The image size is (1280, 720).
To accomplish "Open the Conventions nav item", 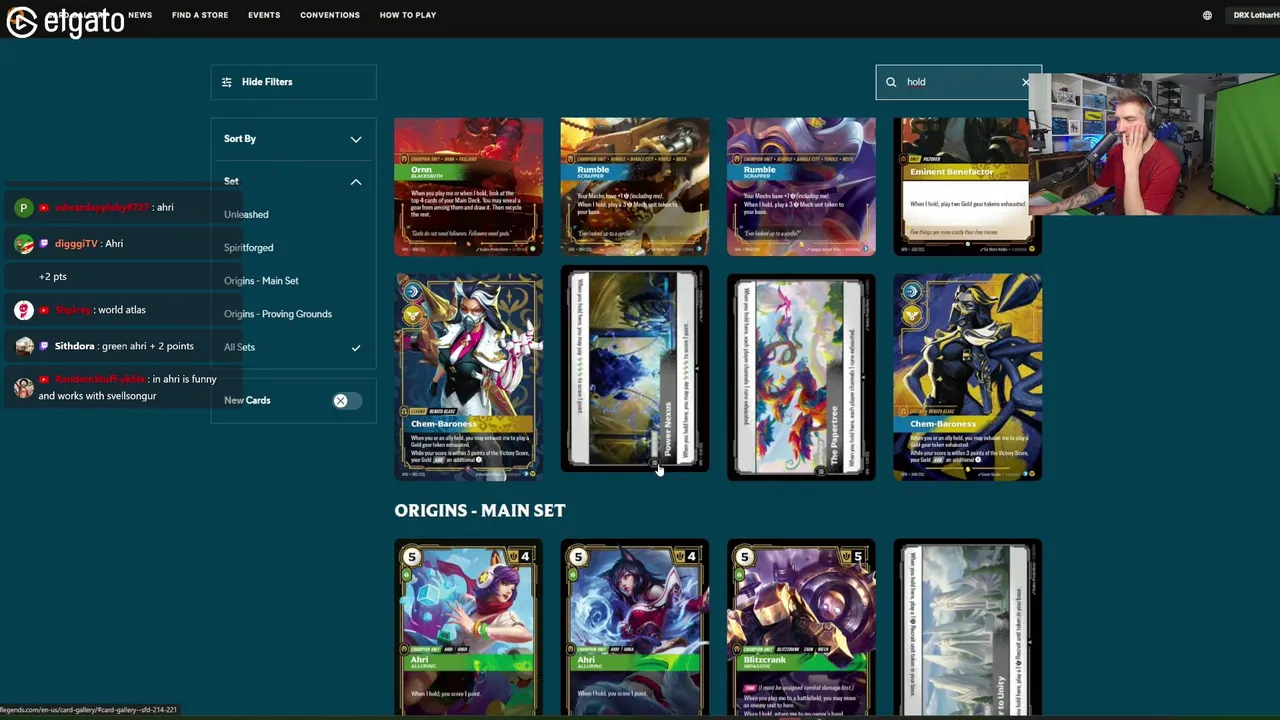I will (330, 15).
